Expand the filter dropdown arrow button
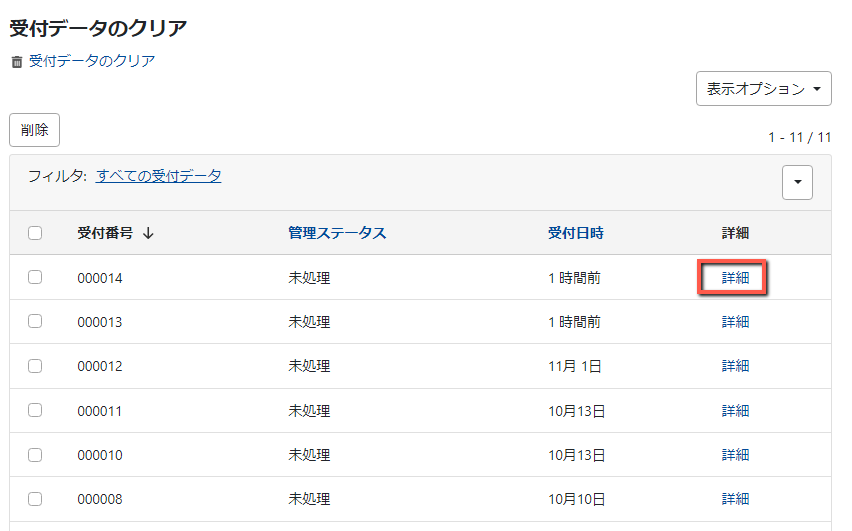 click(x=797, y=182)
